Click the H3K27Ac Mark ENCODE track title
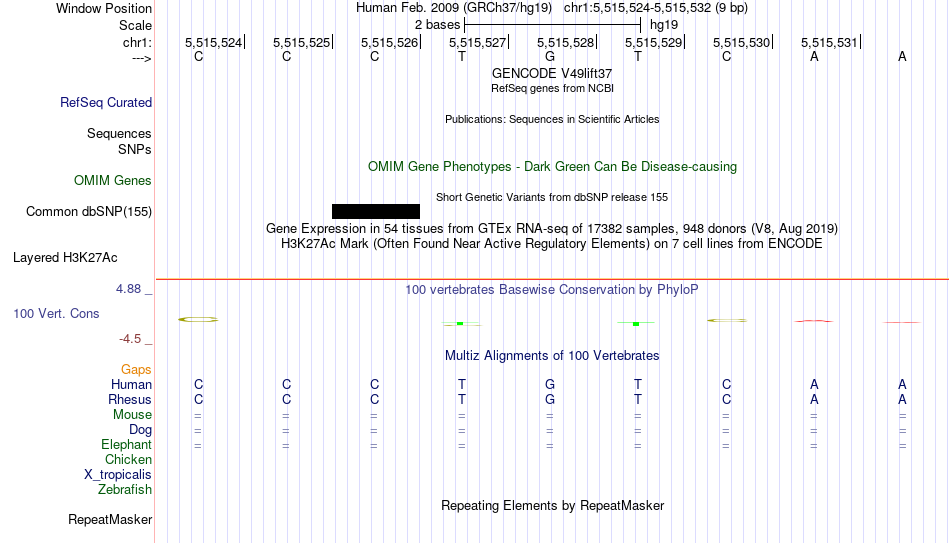Screen dimensions: 950x543 552,244
